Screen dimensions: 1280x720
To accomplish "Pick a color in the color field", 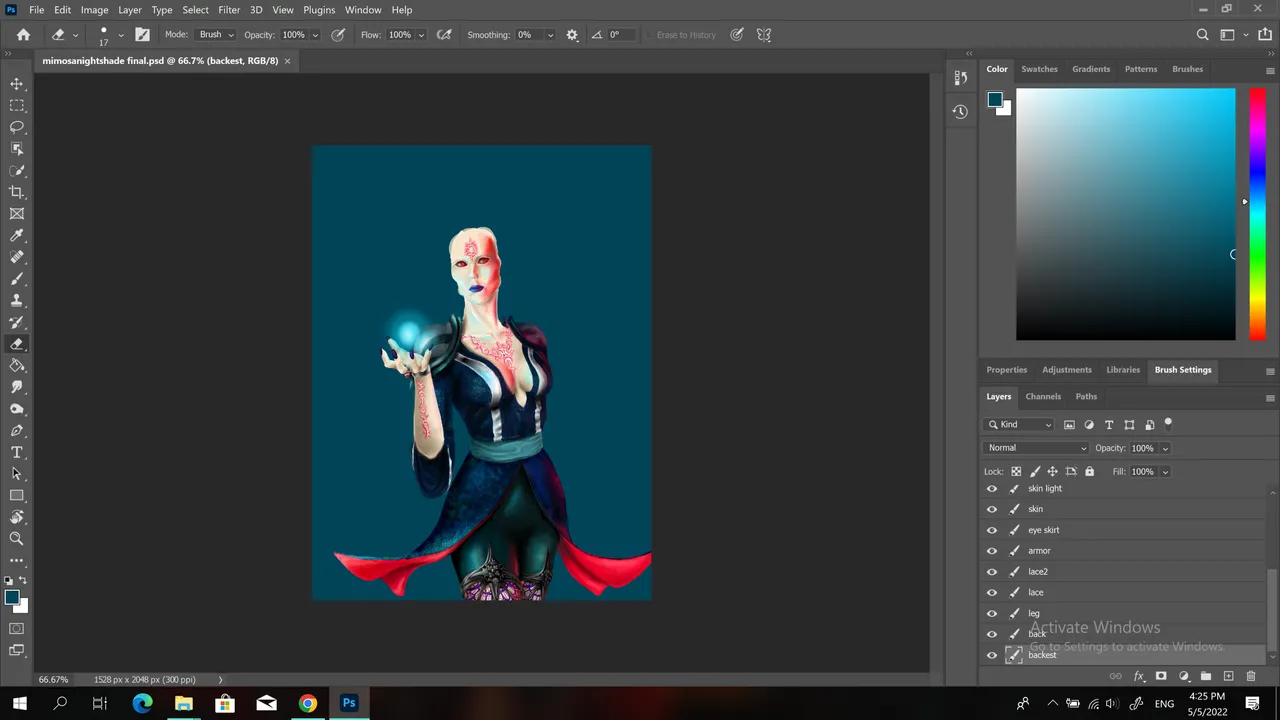I will click(x=1125, y=214).
